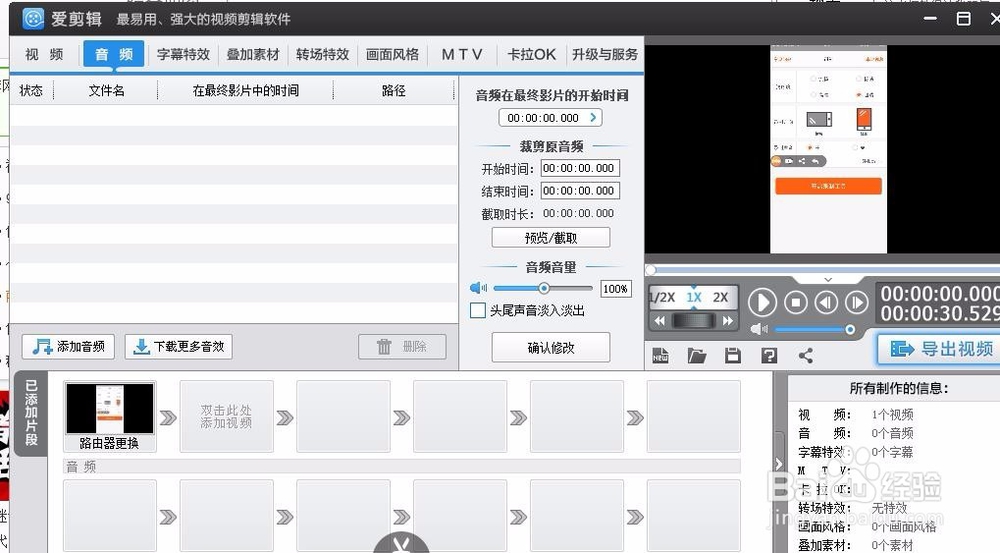Click the share icon
This screenshot has width=1000, height=553.
(x=805, y=355)
